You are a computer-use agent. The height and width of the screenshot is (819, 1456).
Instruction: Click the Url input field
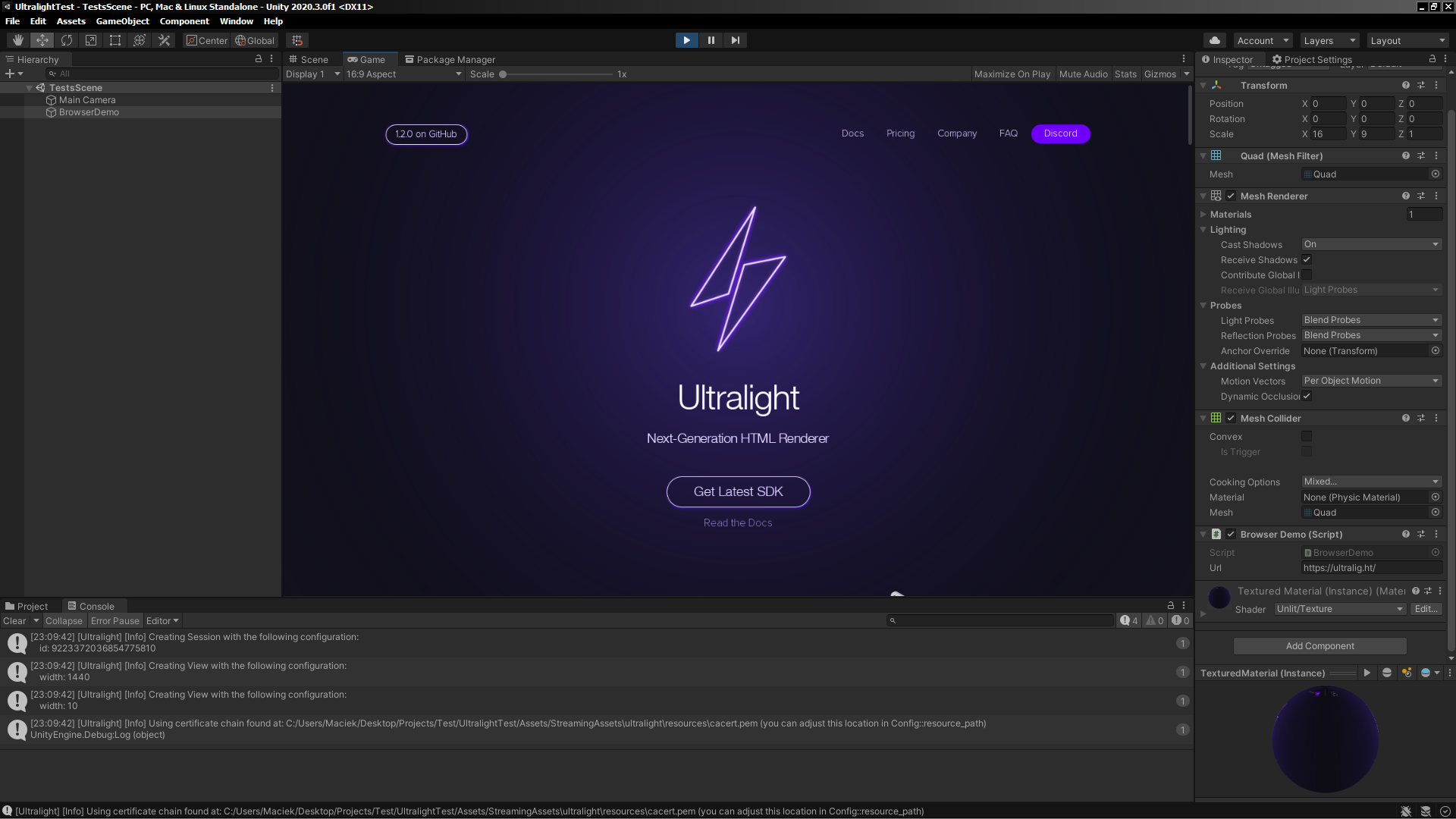pos(1371,568)
